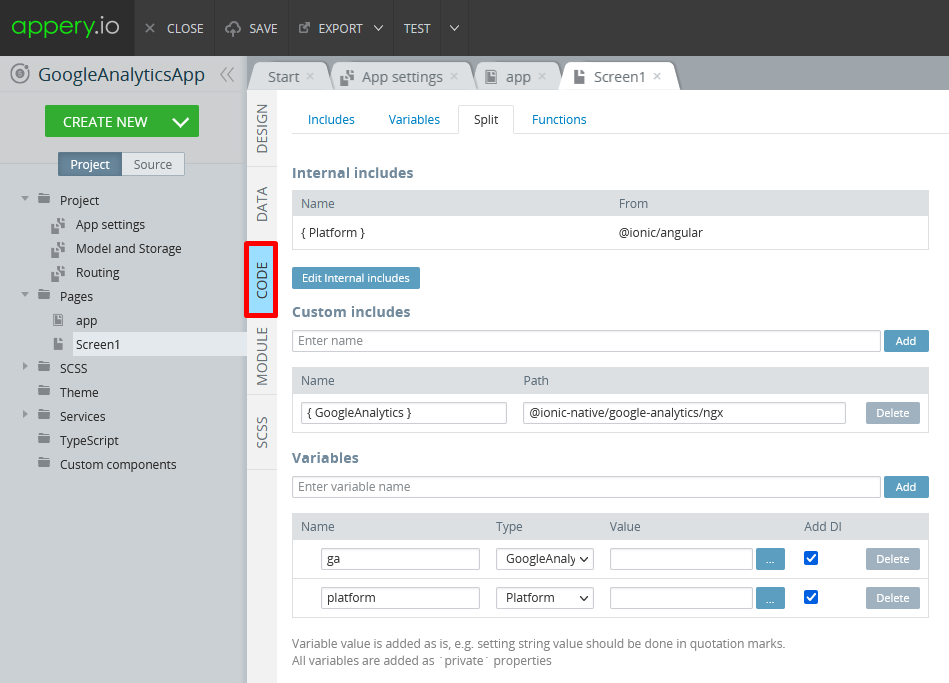
Task: Select the { Platform } internal include row
Action: coord(610,233)
